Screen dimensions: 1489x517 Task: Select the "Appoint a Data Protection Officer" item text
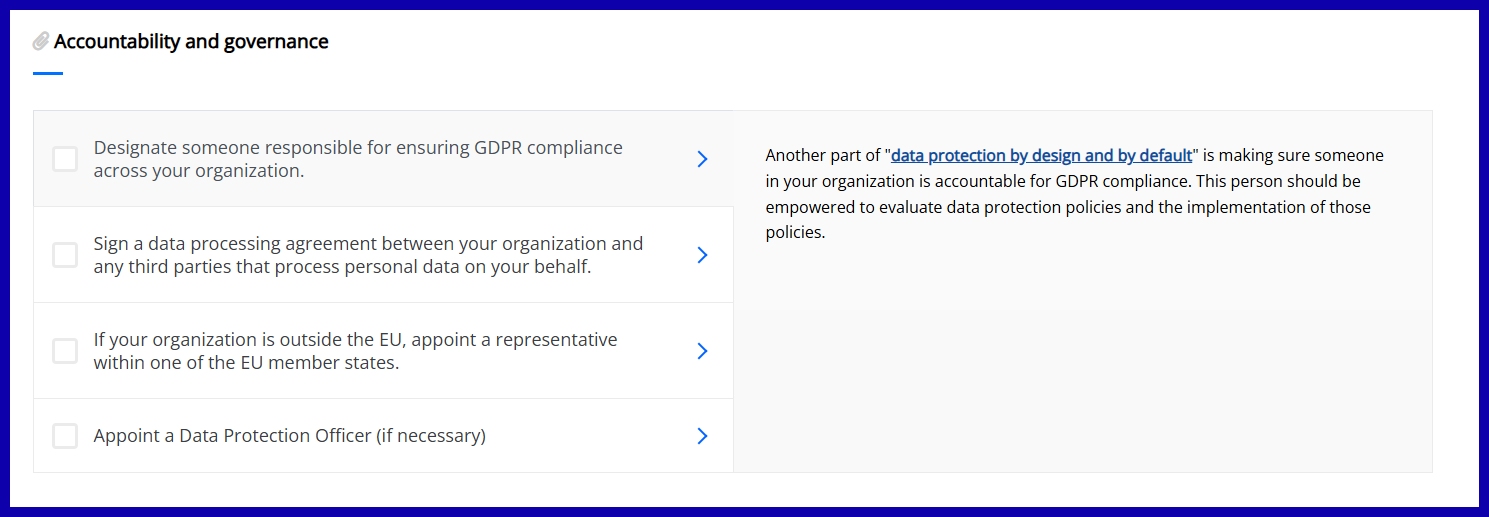[x=290, y=436]
